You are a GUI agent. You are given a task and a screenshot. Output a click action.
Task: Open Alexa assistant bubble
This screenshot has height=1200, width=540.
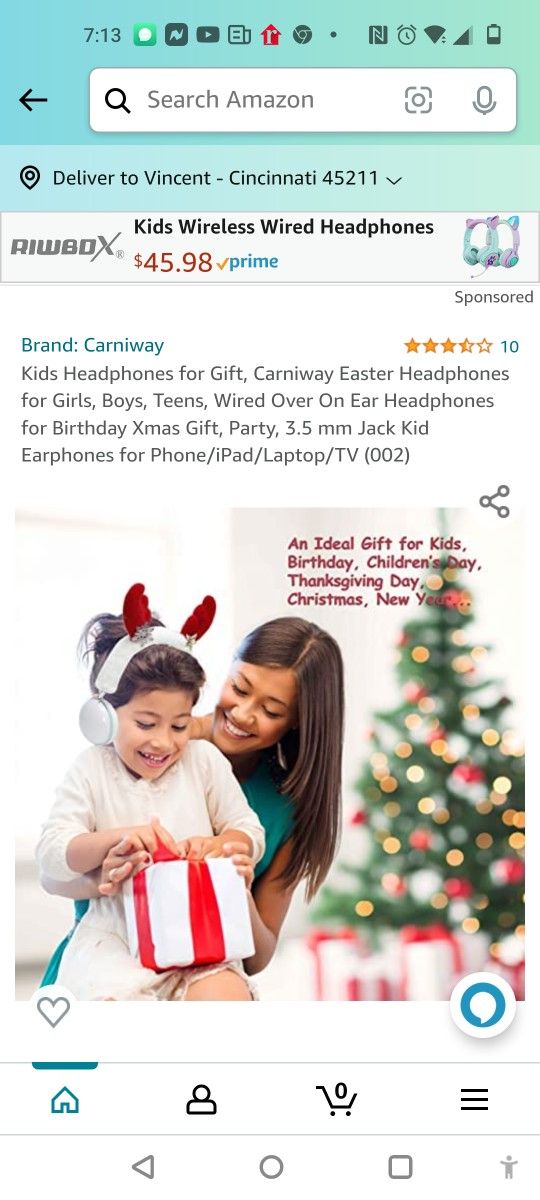point(483,1005)
